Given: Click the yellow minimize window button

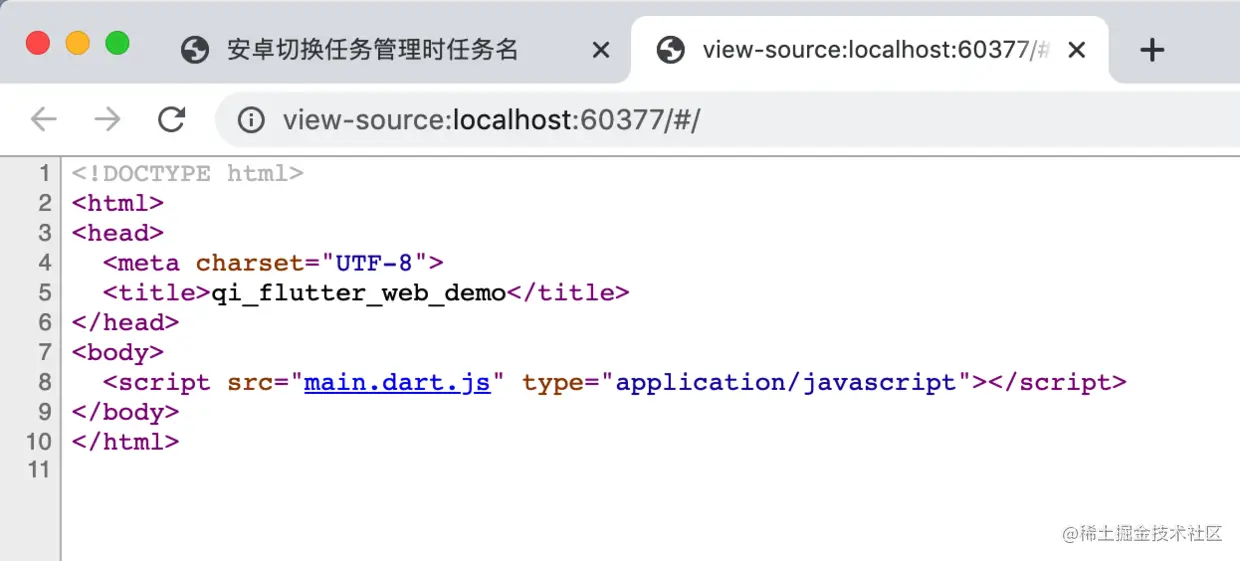Looking at the screenshot, I should click(78, 44).
